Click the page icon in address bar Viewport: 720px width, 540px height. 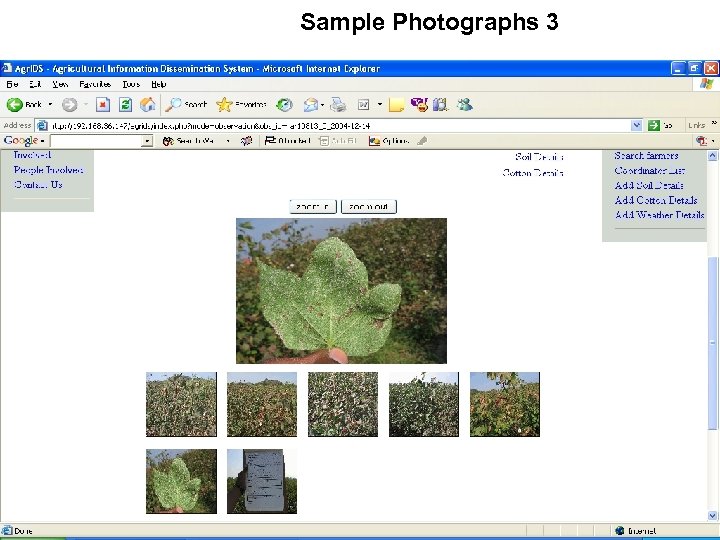pos(42,125)
